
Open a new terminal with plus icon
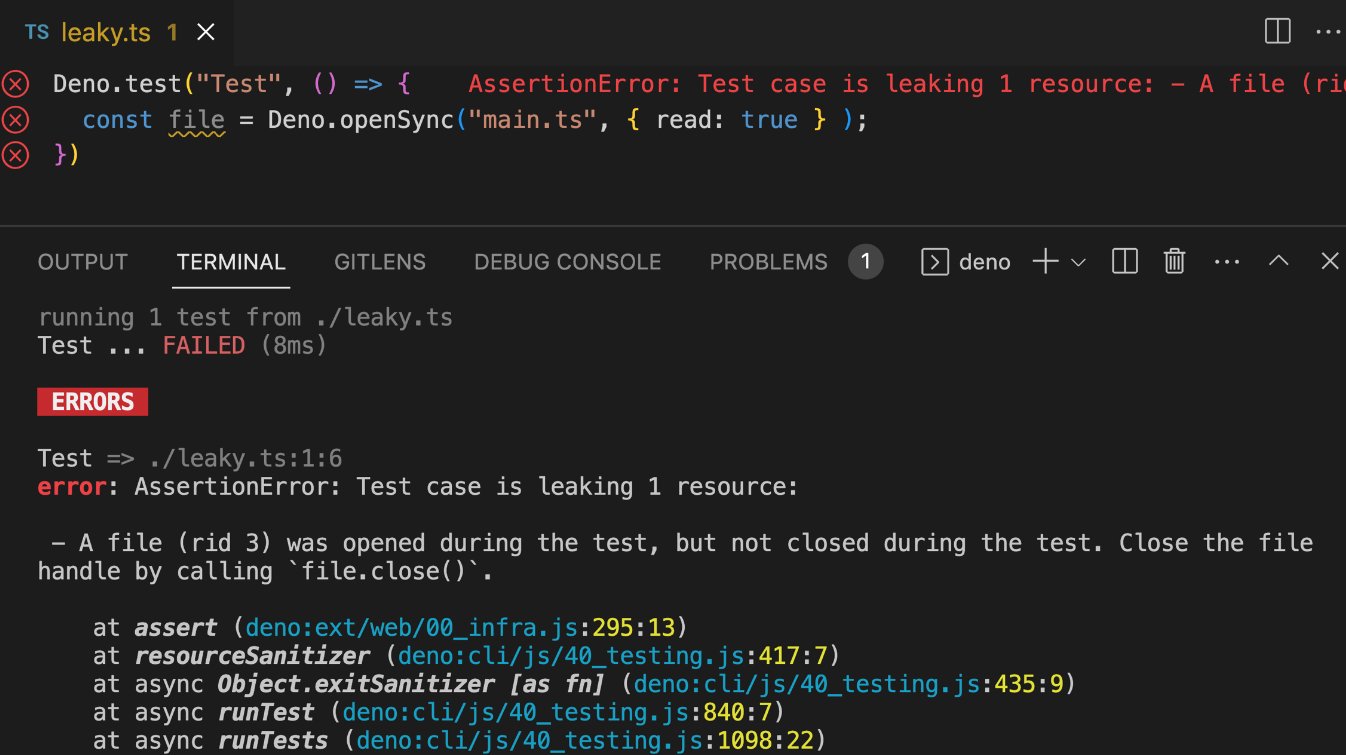tap(1044, 261)
